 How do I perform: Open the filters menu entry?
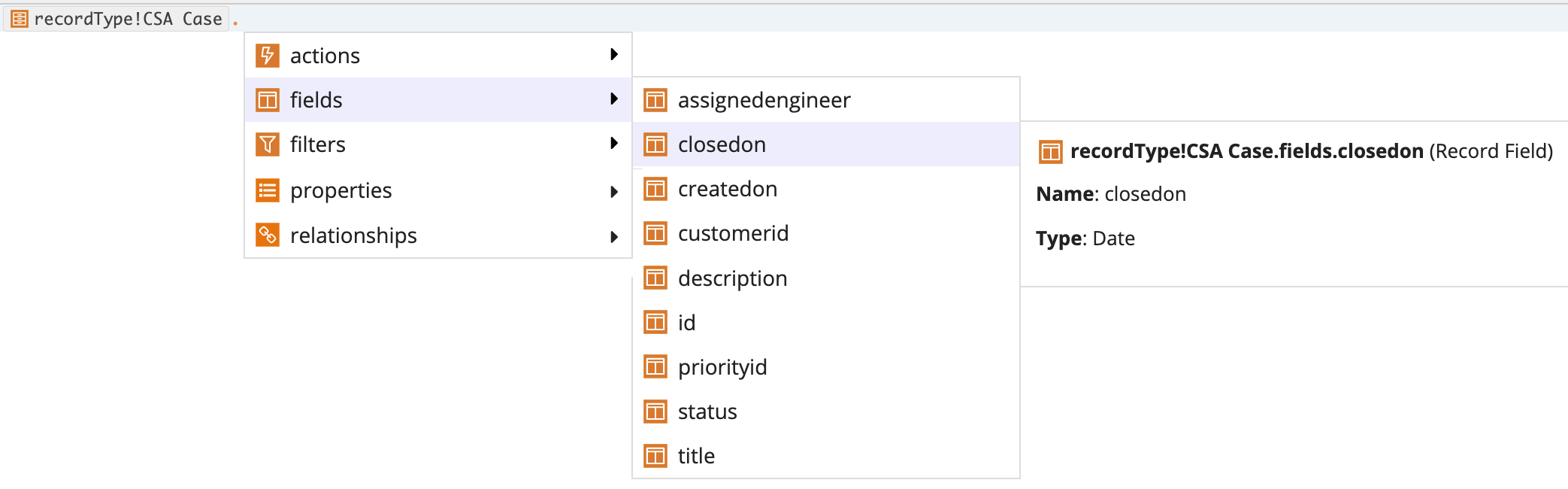click(x=438, y=144)
